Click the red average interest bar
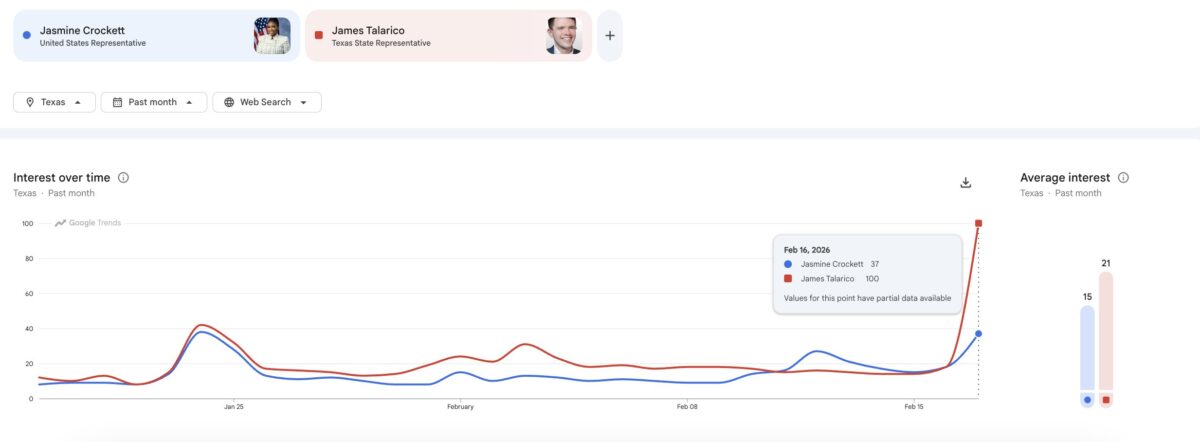 pos(1106,330)
